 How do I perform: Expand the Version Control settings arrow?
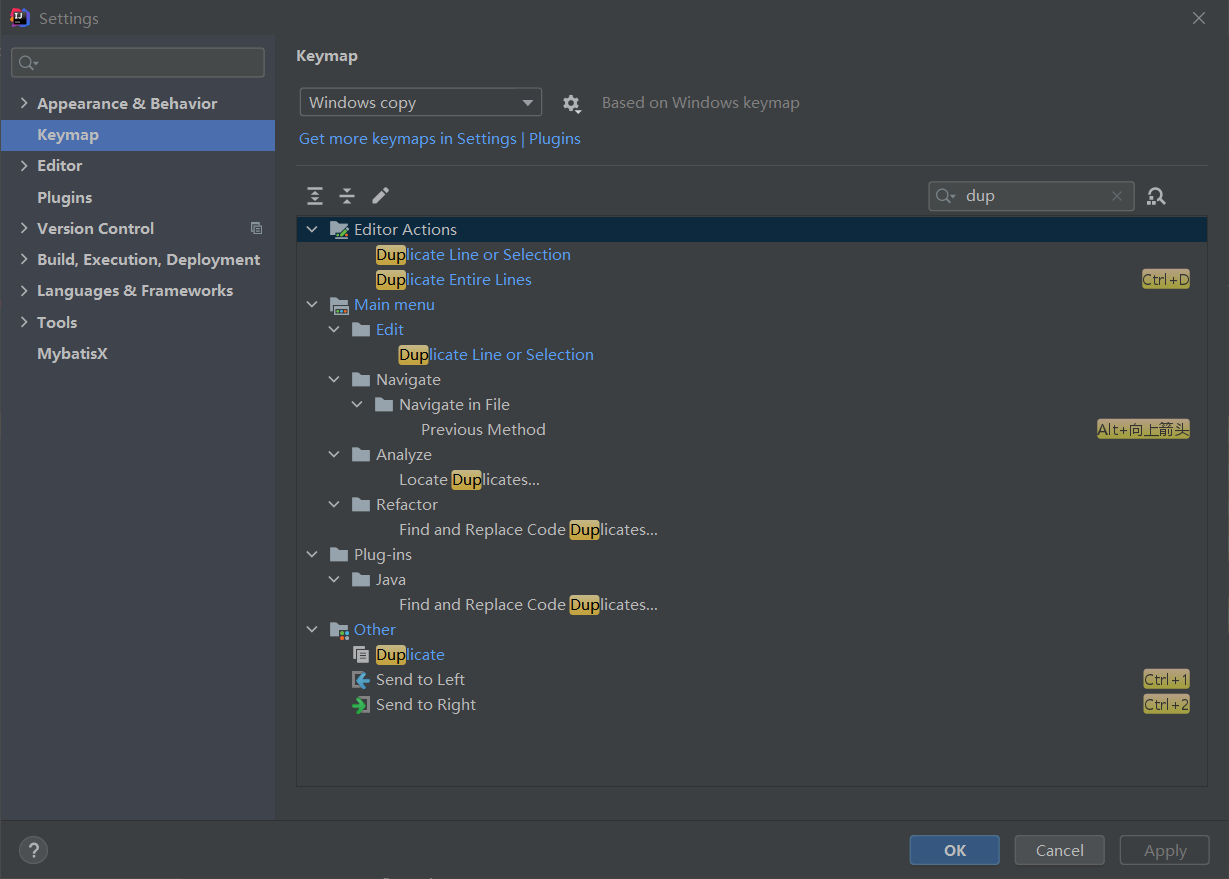tap(24, 228)
